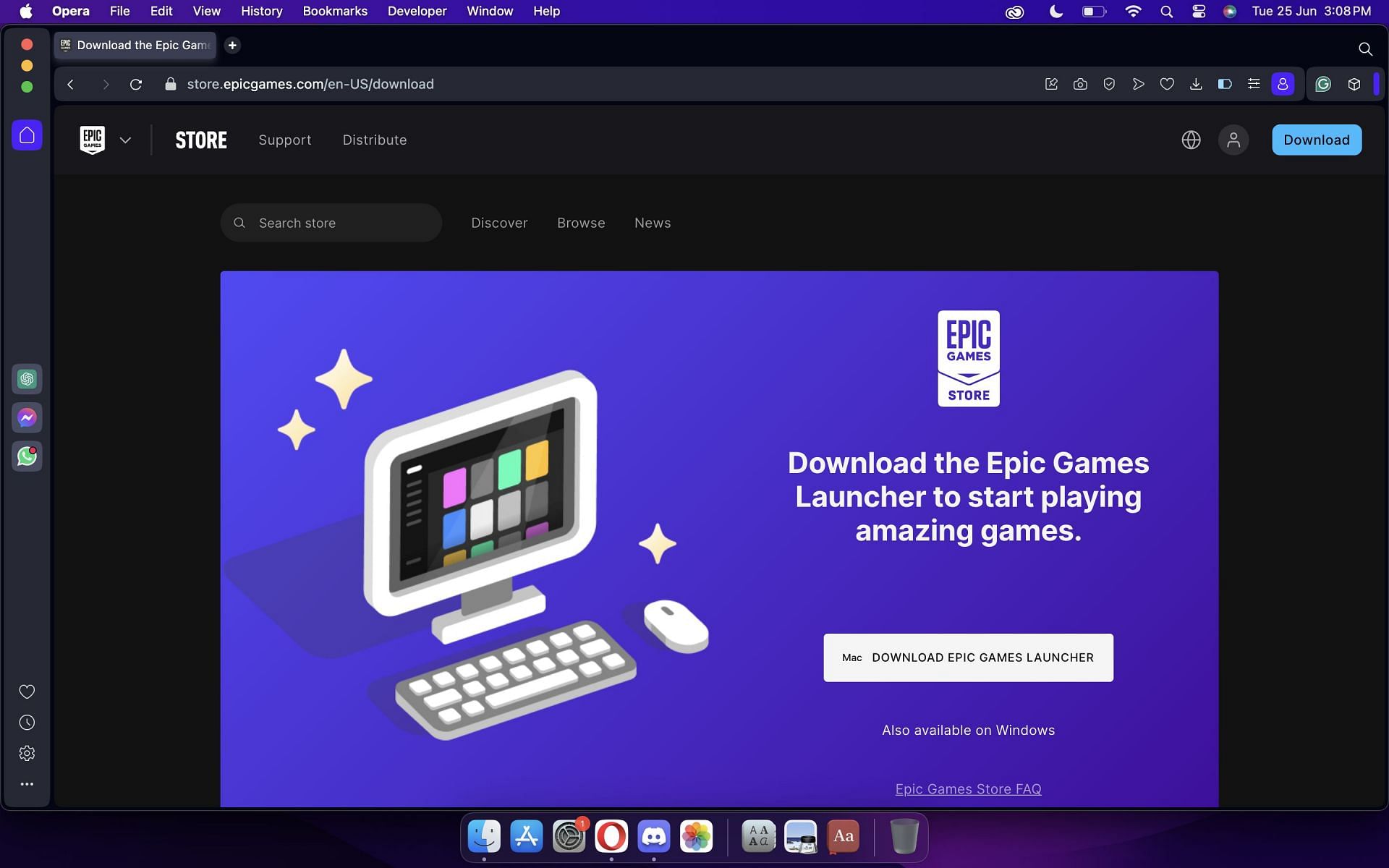Image resolution: width=1389 pixels, height=868 pixels.
Task: Open Messenger in Opera sidebar
Action: (27, 417)
